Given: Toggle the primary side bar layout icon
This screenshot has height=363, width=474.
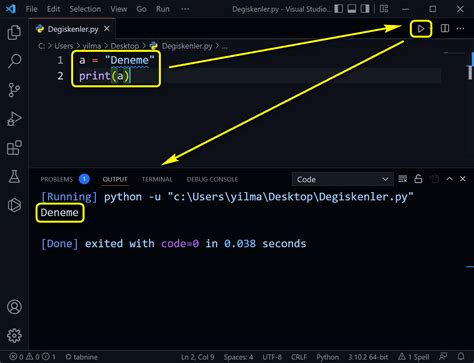Looking at the screenshot, I should click(339, 9).
